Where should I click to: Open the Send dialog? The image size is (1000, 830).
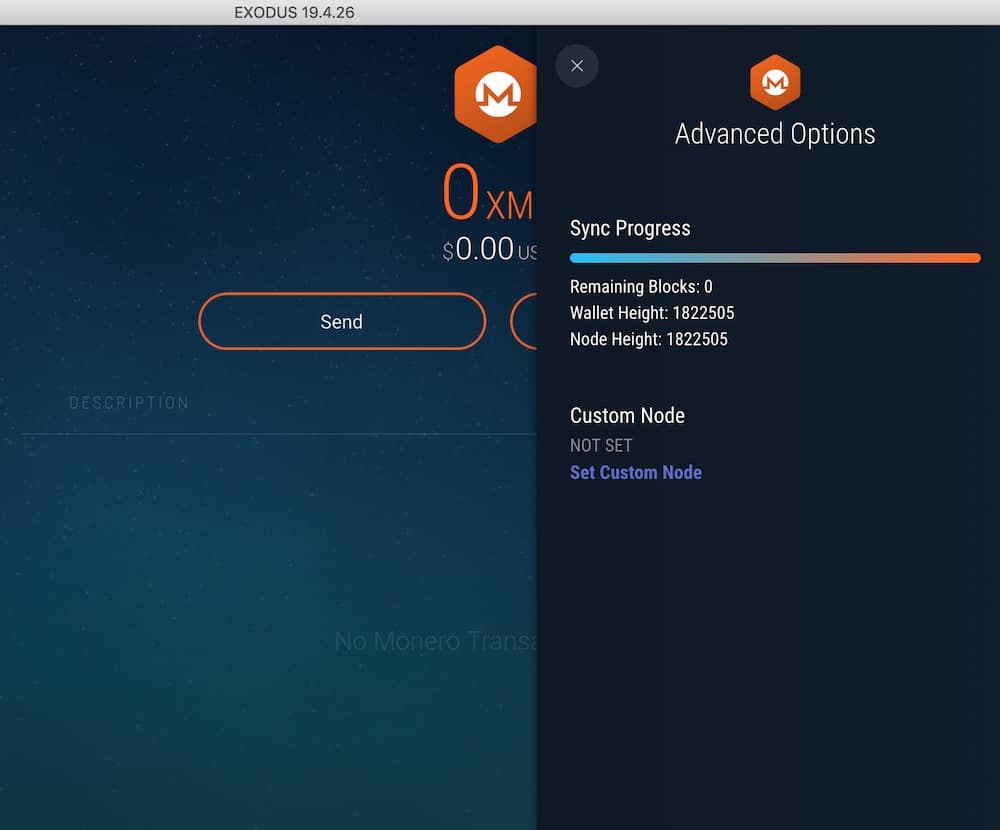click(x=342, y=322)
